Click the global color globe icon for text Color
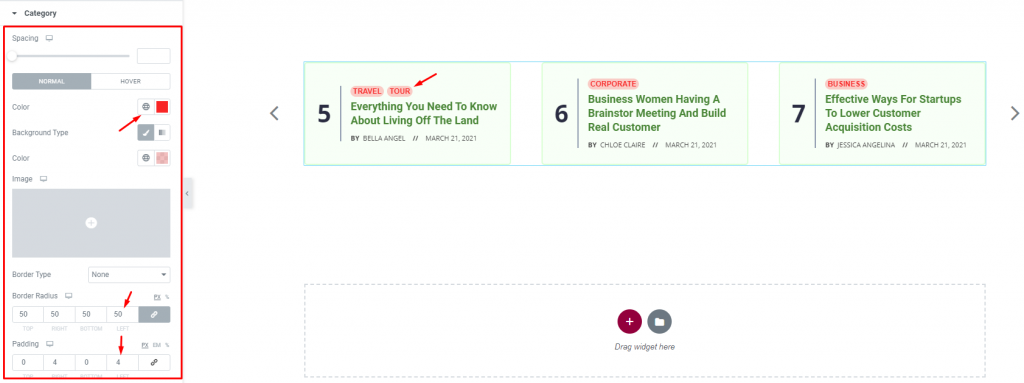The width and height of the screenshot is (1024, 383). (146, 107)
